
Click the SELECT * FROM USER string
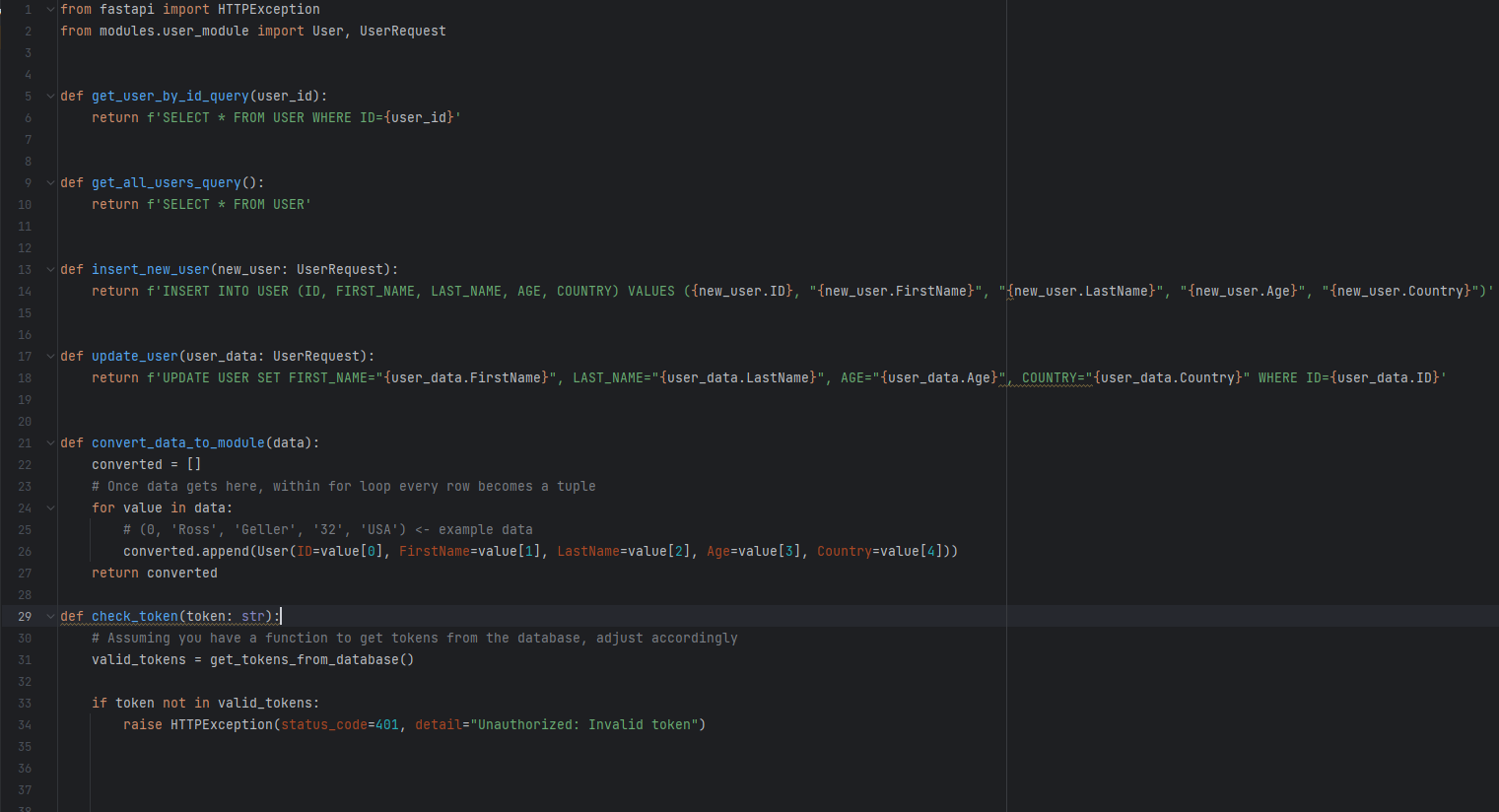(232, 204)
